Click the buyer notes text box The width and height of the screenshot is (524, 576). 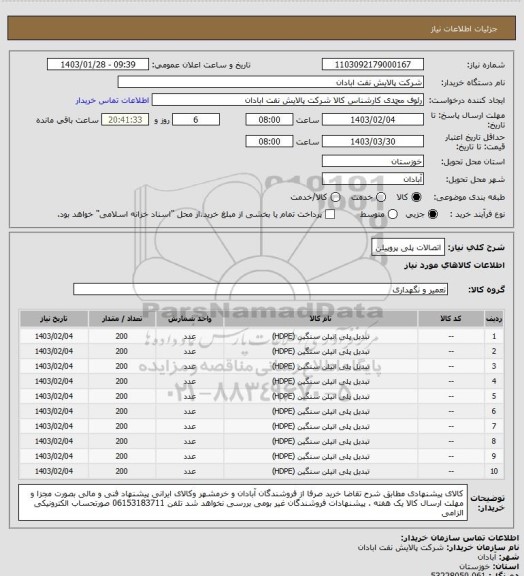(x=243, y=502)
